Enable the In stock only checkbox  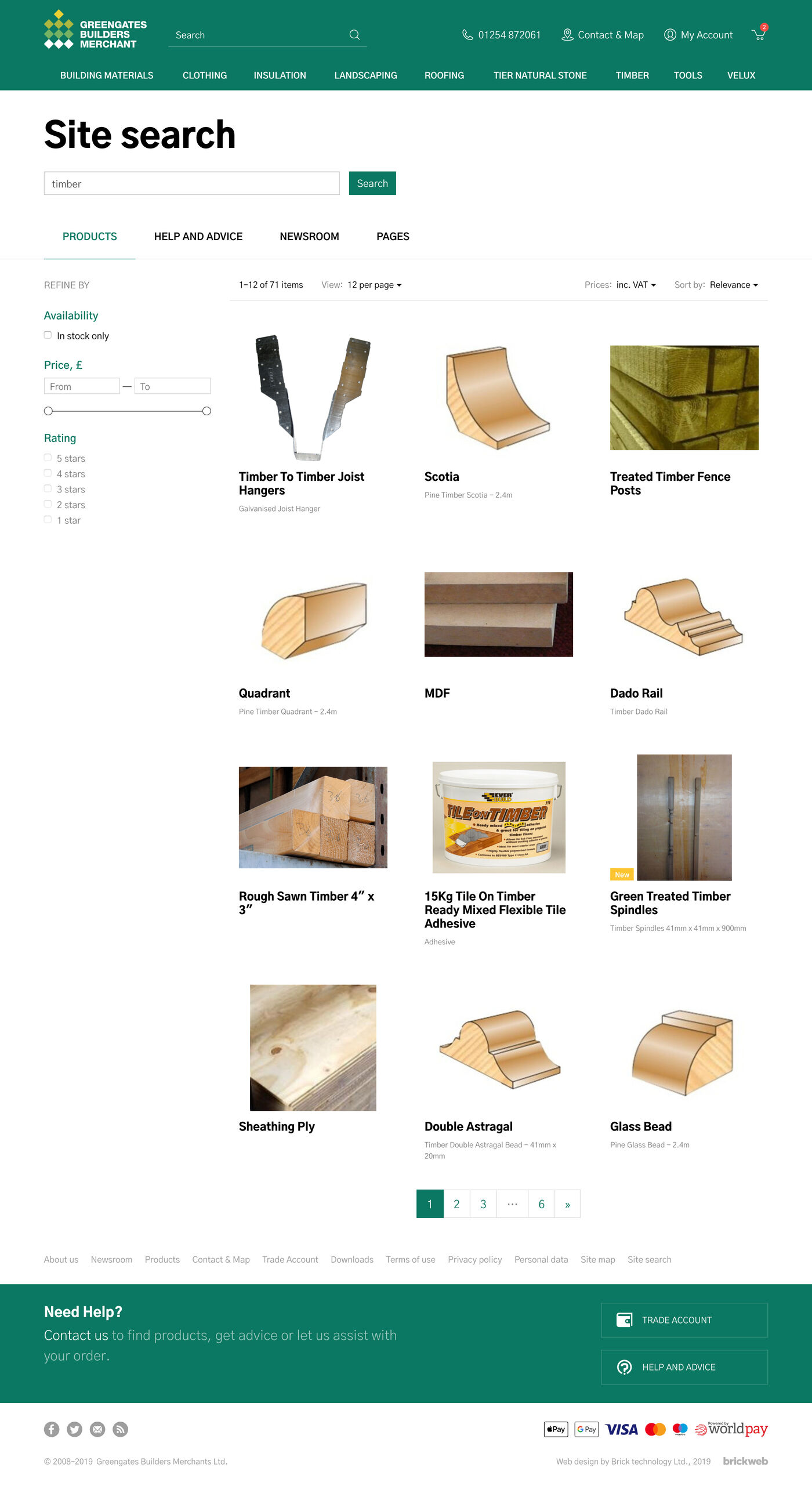(48, 335)
